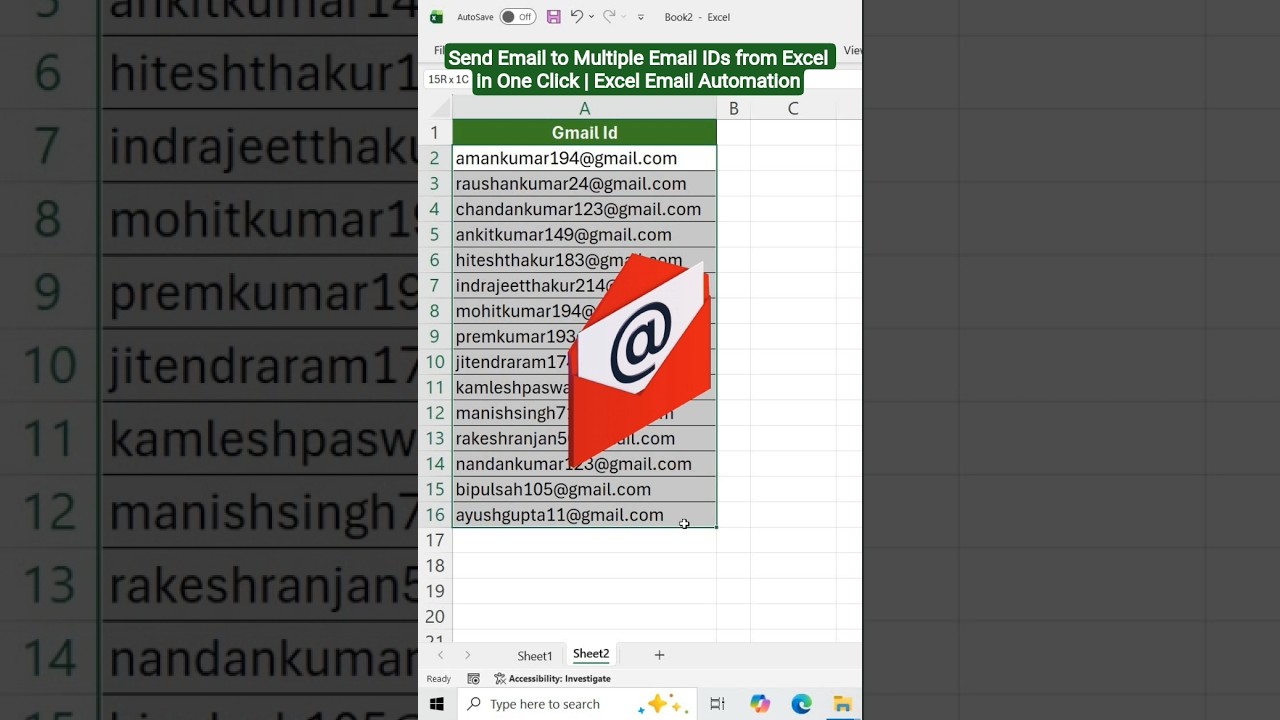Click empty cell B2
Image resolution: width=1280 pixels, height=720 pixels.
(x=733, y=158)
